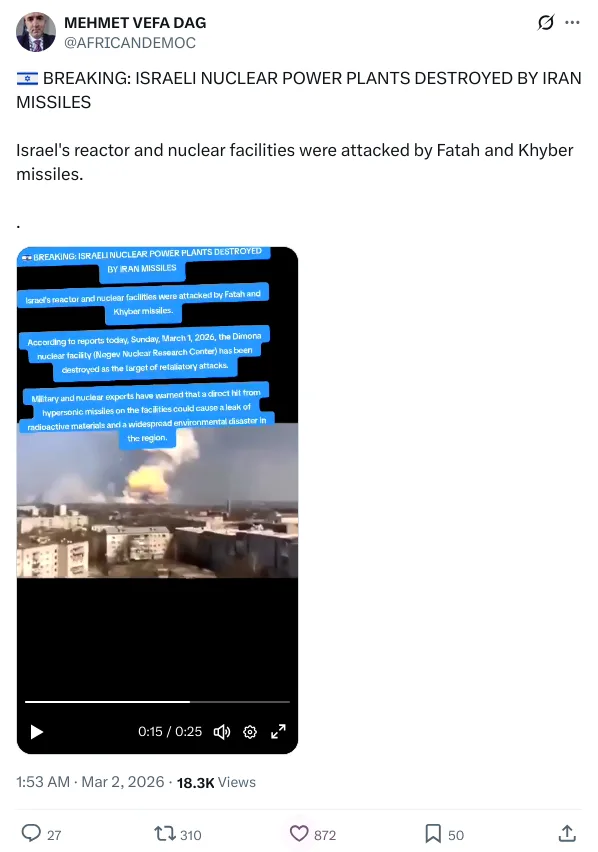598x852 pixels.
Task: Open the MEHMET VEFA DAG display name
Action: 135,23
